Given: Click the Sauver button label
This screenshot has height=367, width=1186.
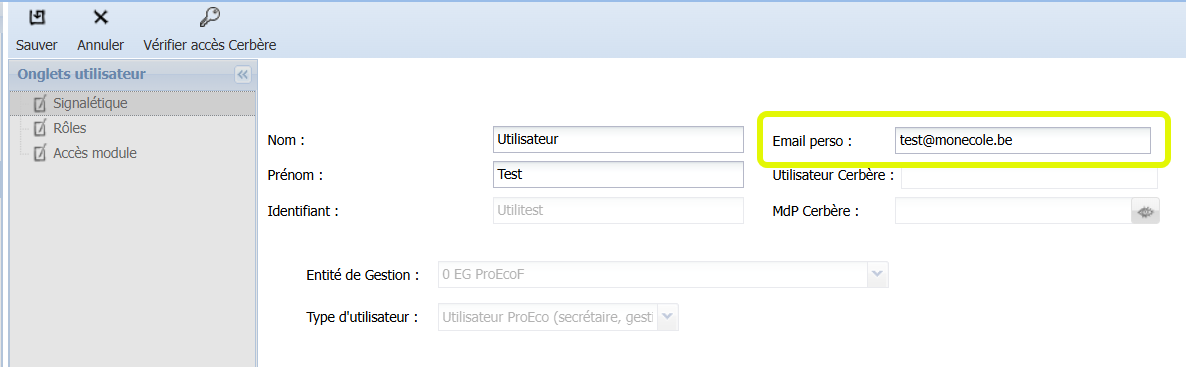Looking at the screenshot, I should (x=36, y=45).
